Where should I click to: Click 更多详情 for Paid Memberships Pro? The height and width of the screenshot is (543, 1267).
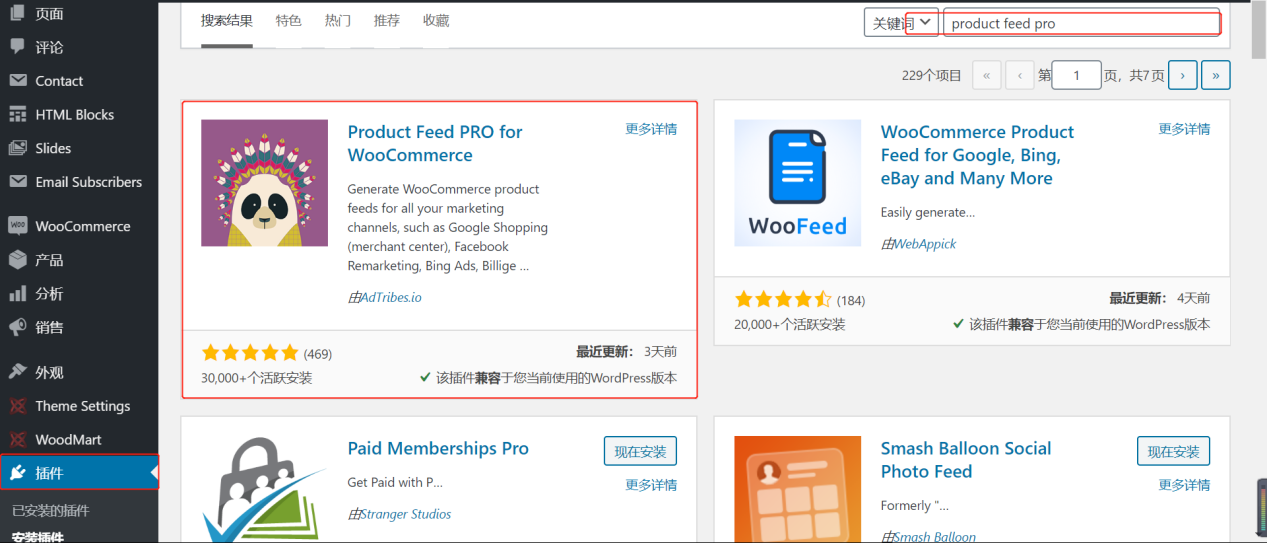(651, 485)
